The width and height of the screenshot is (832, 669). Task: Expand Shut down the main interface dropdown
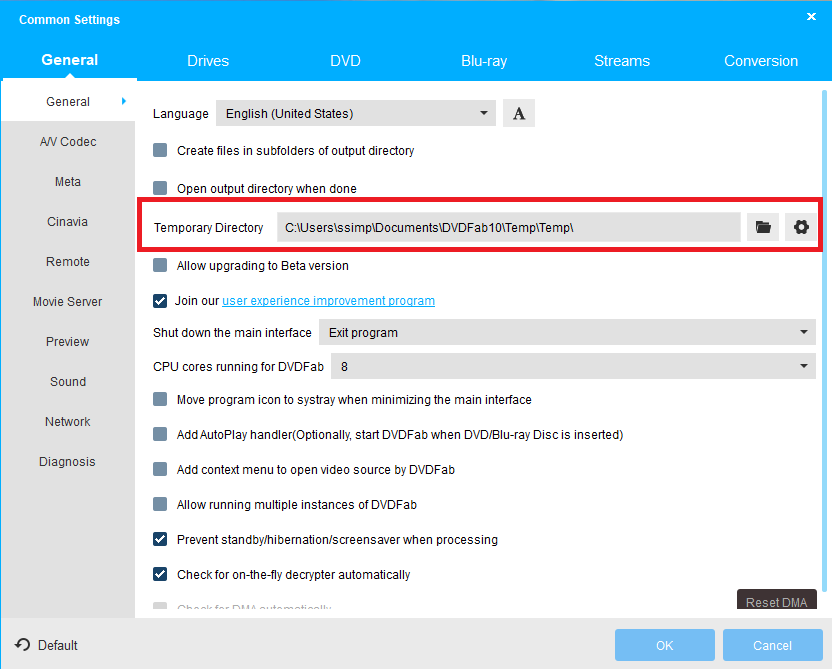tap(567, 332)
